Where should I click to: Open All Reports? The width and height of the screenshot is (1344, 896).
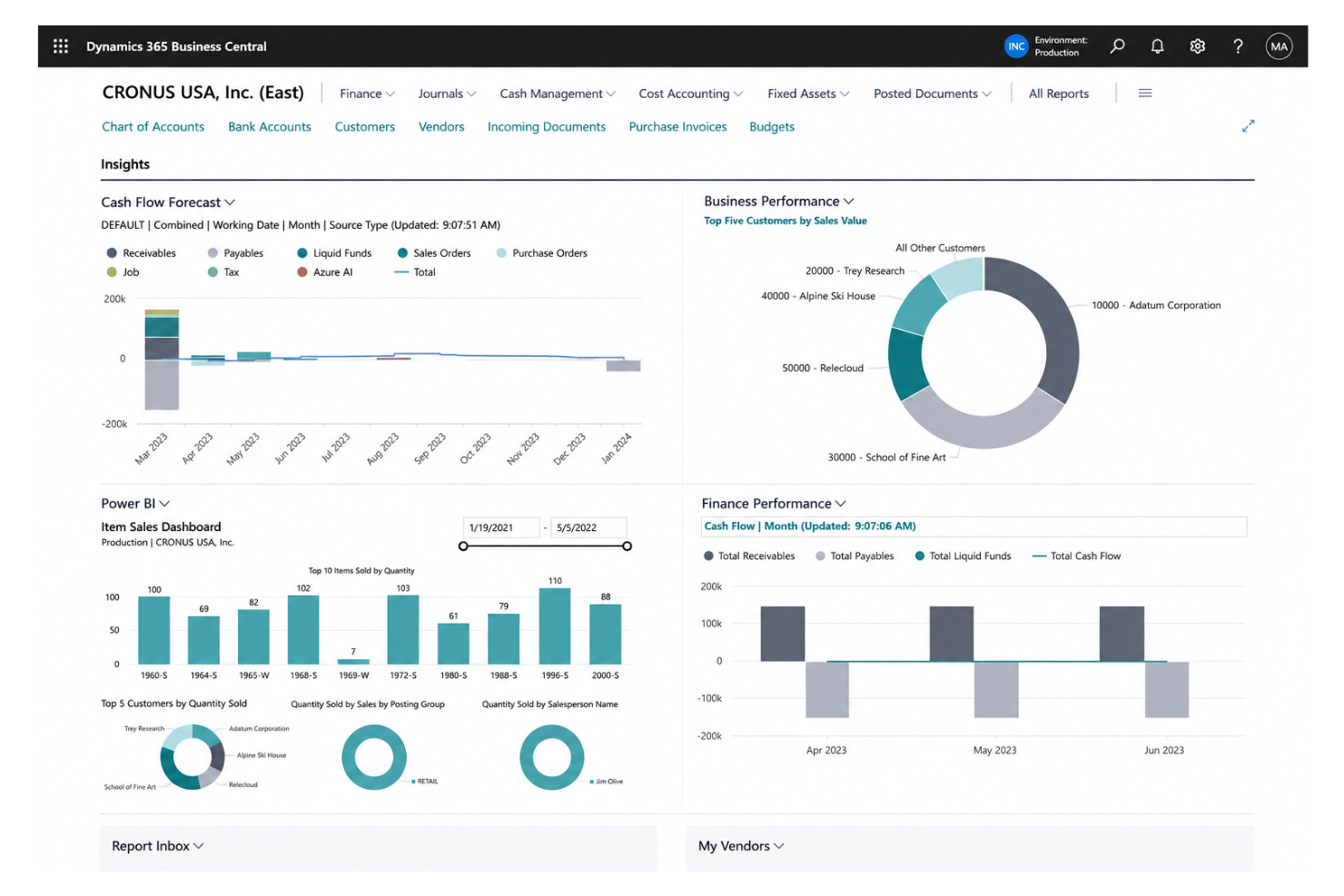[1059, 94]
